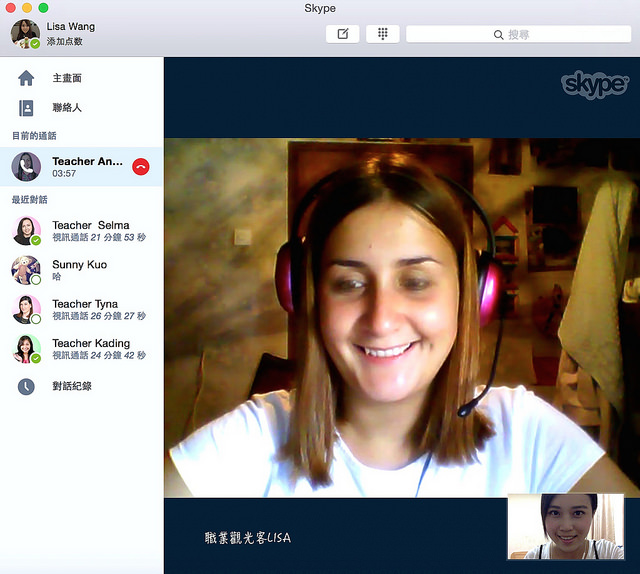Click the green maximize window button
Screen dimensions: 640x574
(43, 8)
